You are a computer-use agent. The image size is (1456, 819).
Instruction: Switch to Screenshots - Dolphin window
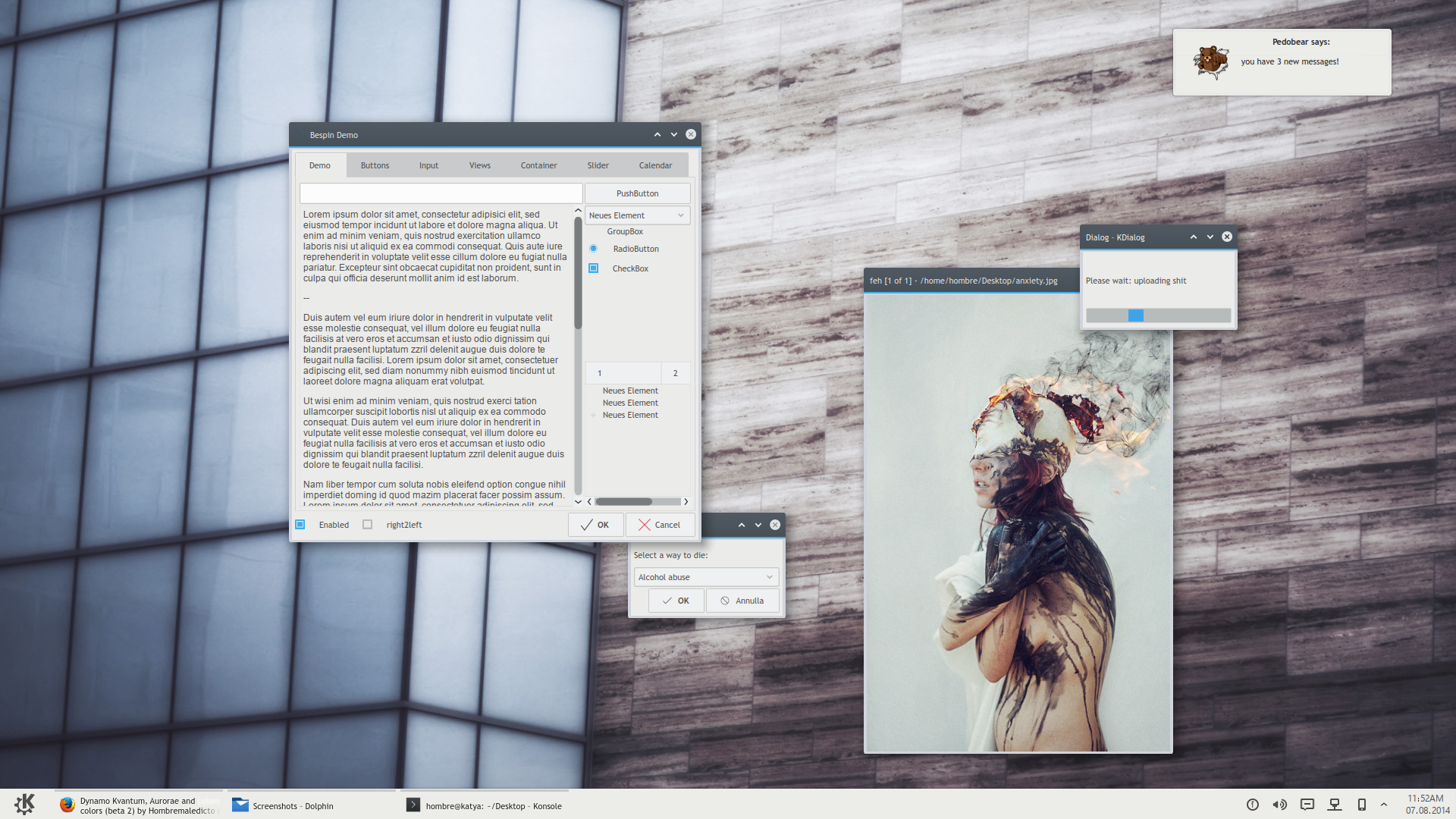[312, 805]
